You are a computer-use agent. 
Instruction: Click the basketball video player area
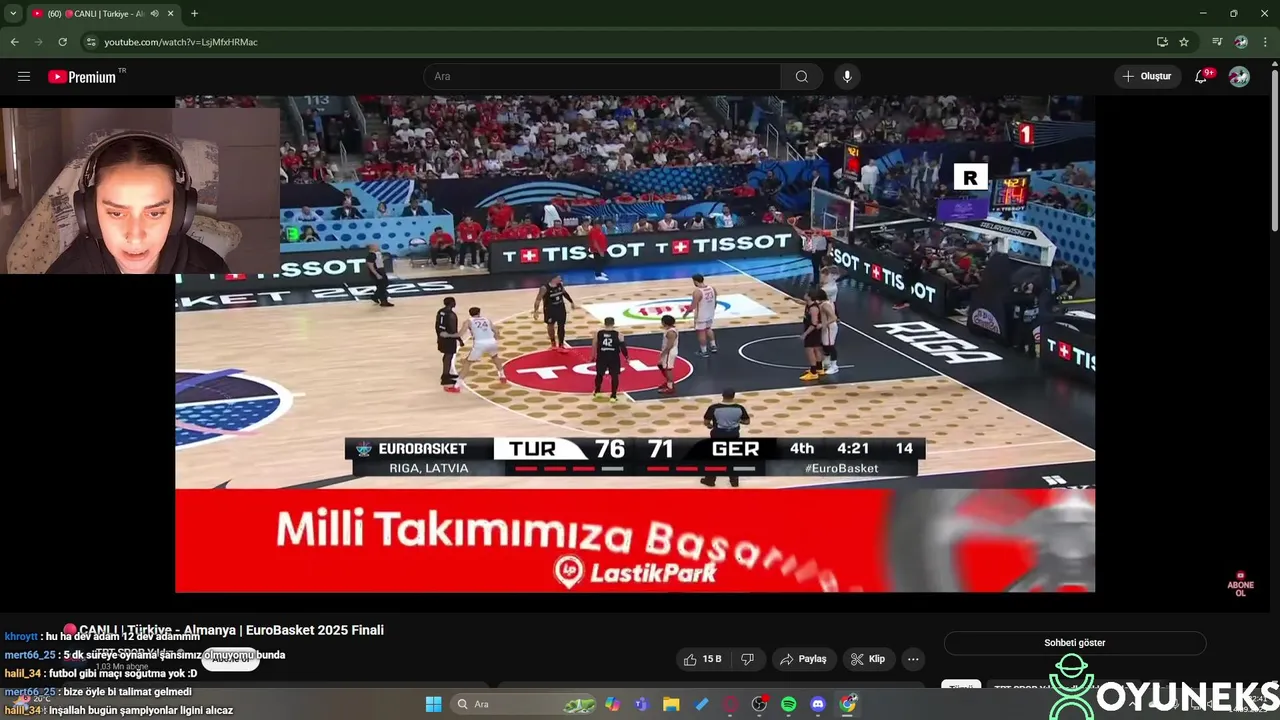[635, 344]
